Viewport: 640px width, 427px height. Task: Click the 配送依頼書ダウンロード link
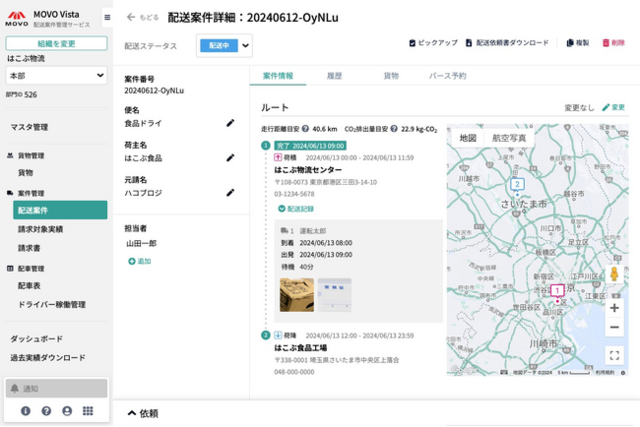click(x=507, y=42)
